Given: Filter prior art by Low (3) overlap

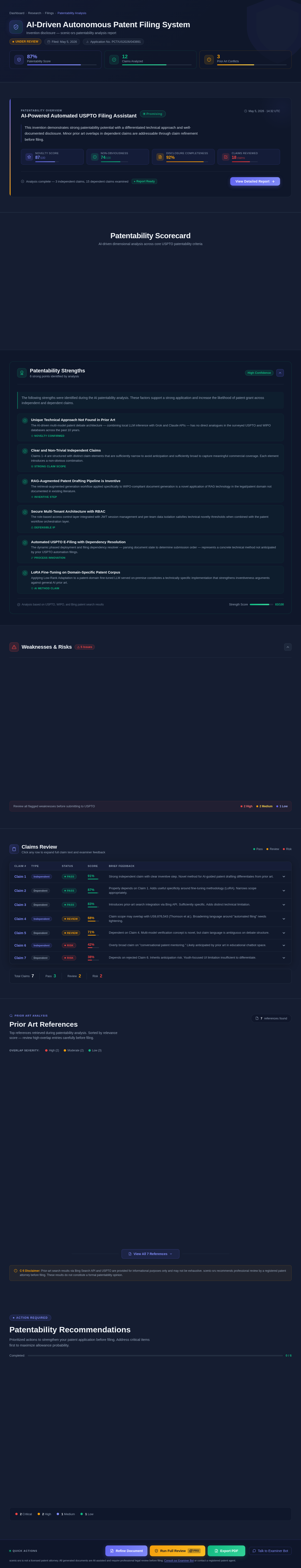Looking at the screenshot, I should pyautogui.click(x=95, y=1051).
